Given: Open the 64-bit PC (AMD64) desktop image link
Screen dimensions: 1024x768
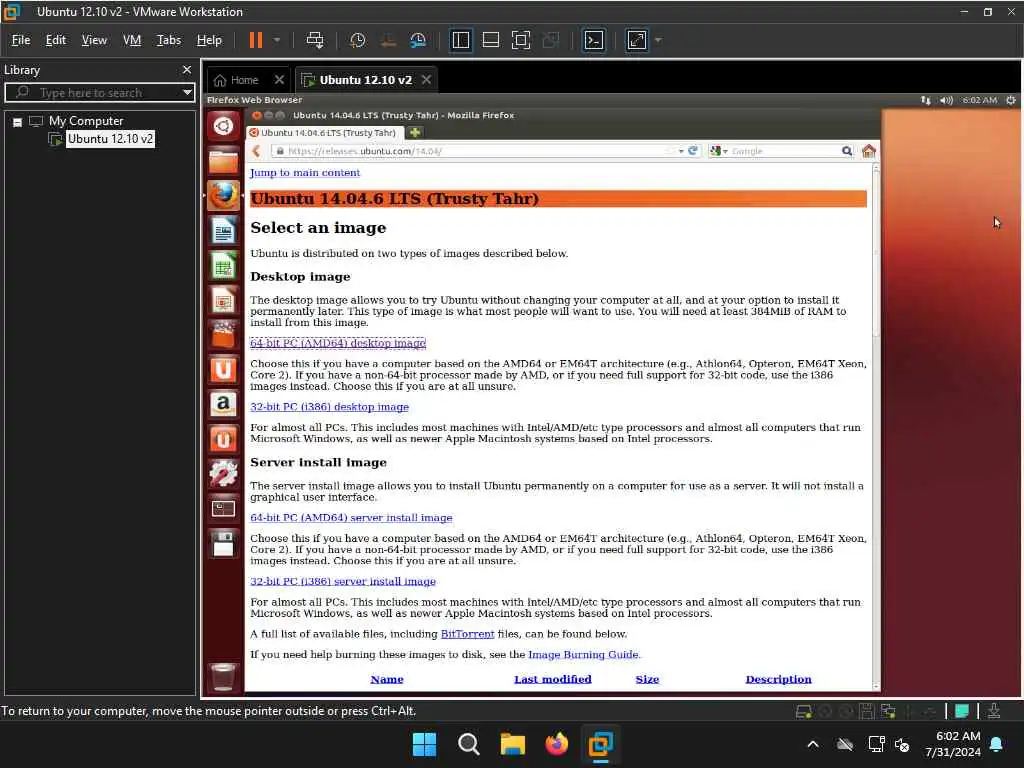Looking at the screenshot, I should [x=338, y=343].
